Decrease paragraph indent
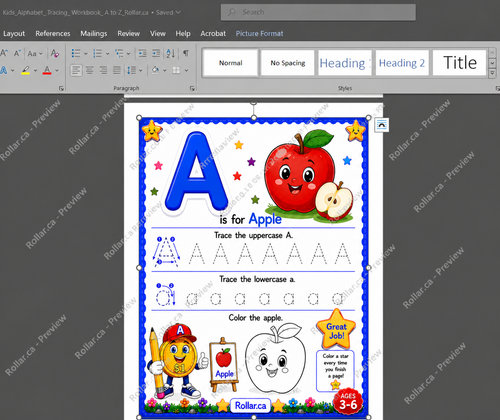 point(143,53)
